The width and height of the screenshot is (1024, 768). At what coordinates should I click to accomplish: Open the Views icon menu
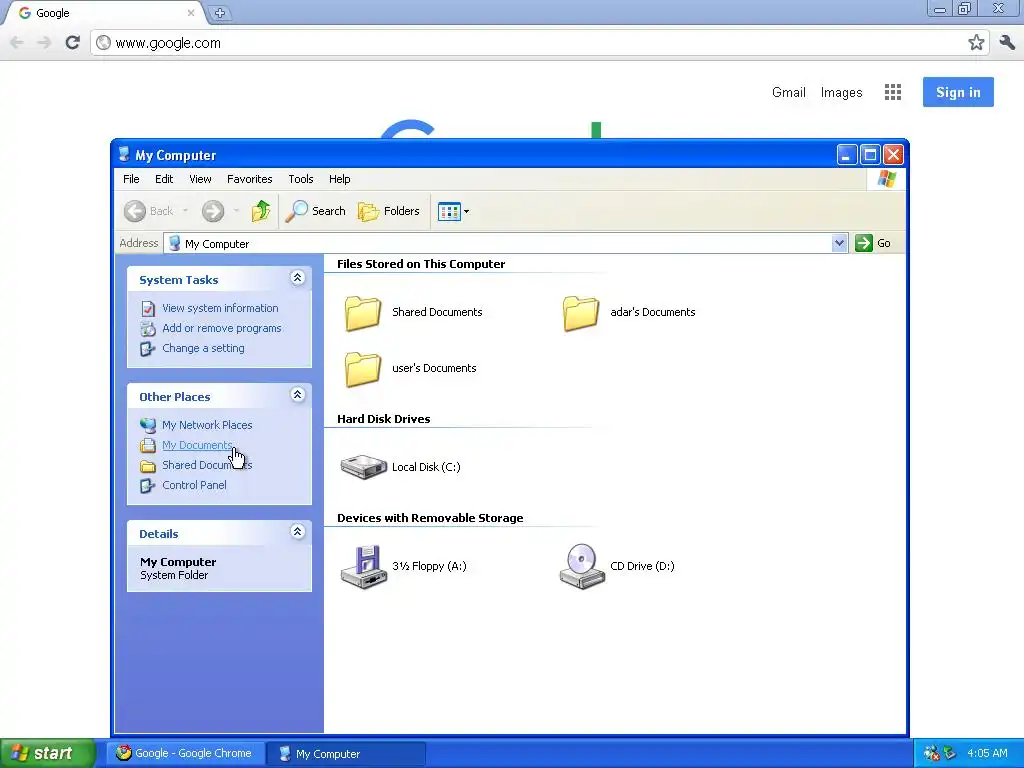coord(453,212)
